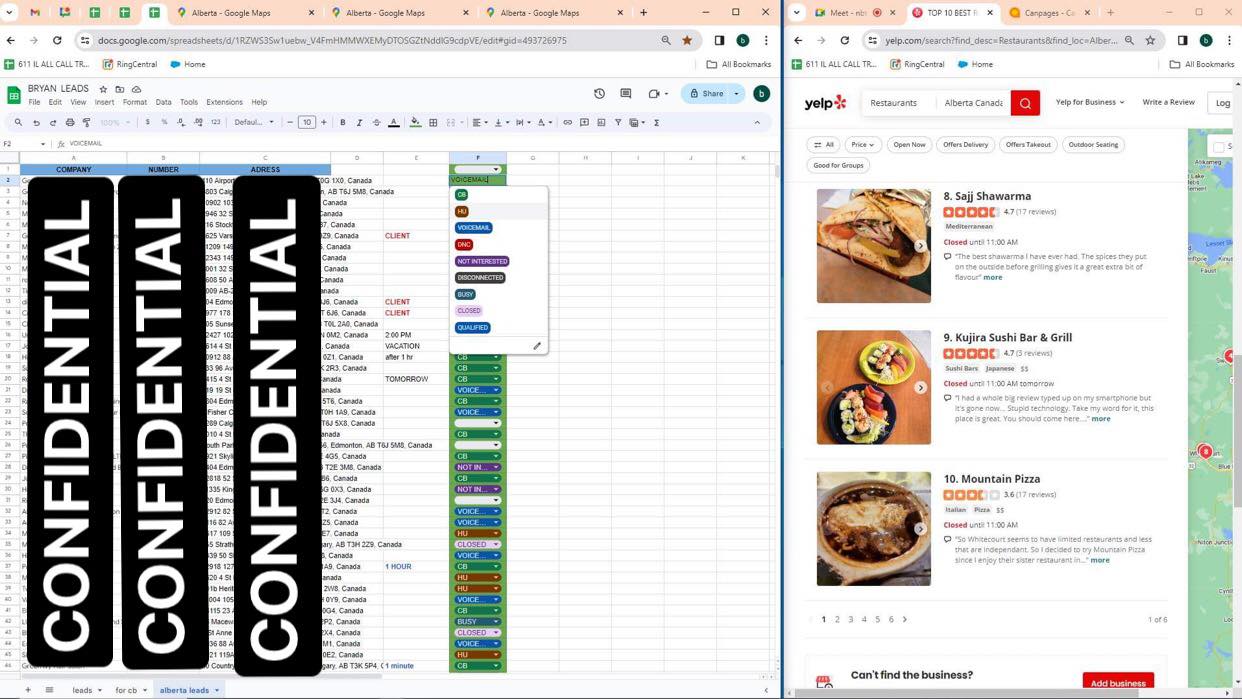The width and height of the screenshot is (1242, 699).
Task: Expand Yelp for Business menu
Action: coord(1090,102)
